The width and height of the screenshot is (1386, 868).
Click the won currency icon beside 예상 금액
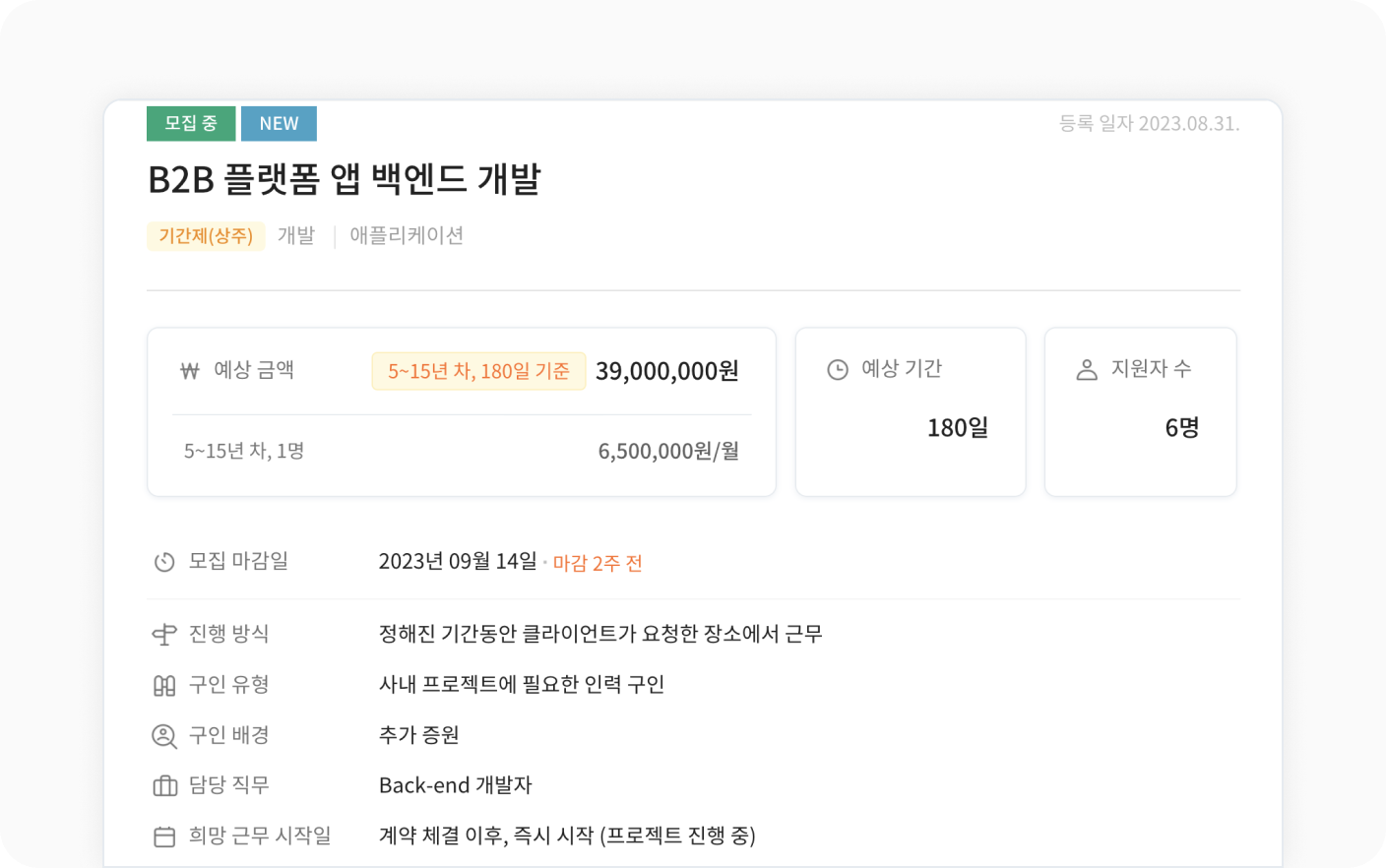pyautogui.click(x=190, y=371)
